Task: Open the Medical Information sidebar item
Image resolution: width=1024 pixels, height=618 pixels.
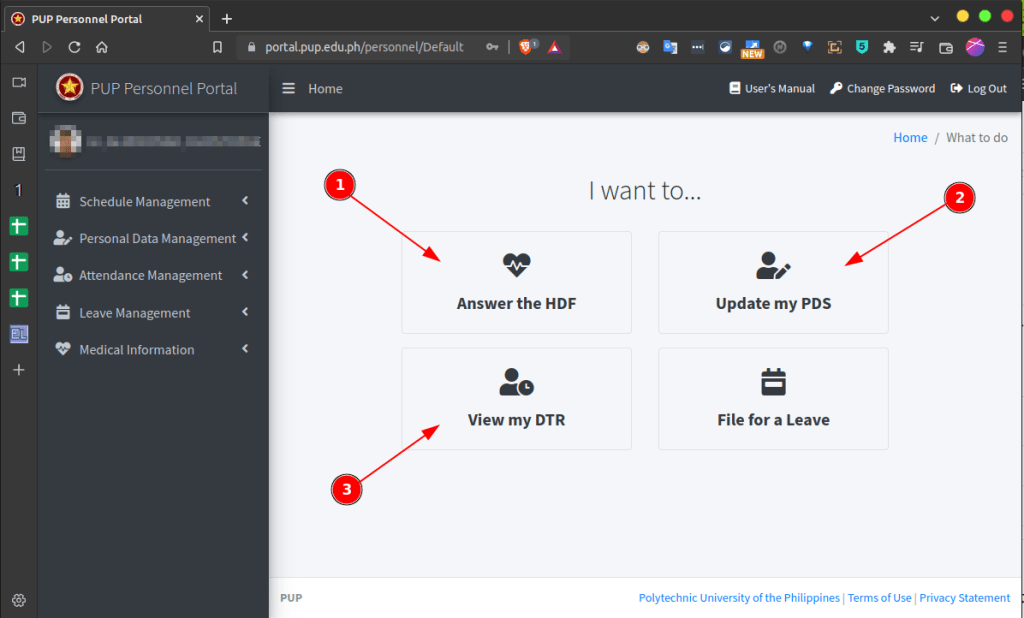Action: [x=136, y=350]
